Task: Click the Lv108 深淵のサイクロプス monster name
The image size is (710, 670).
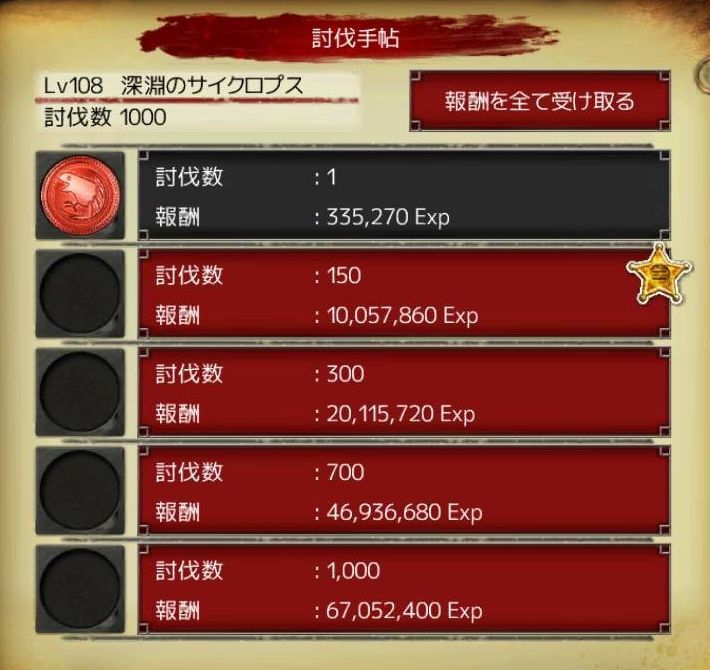Action: coord(173,86)
